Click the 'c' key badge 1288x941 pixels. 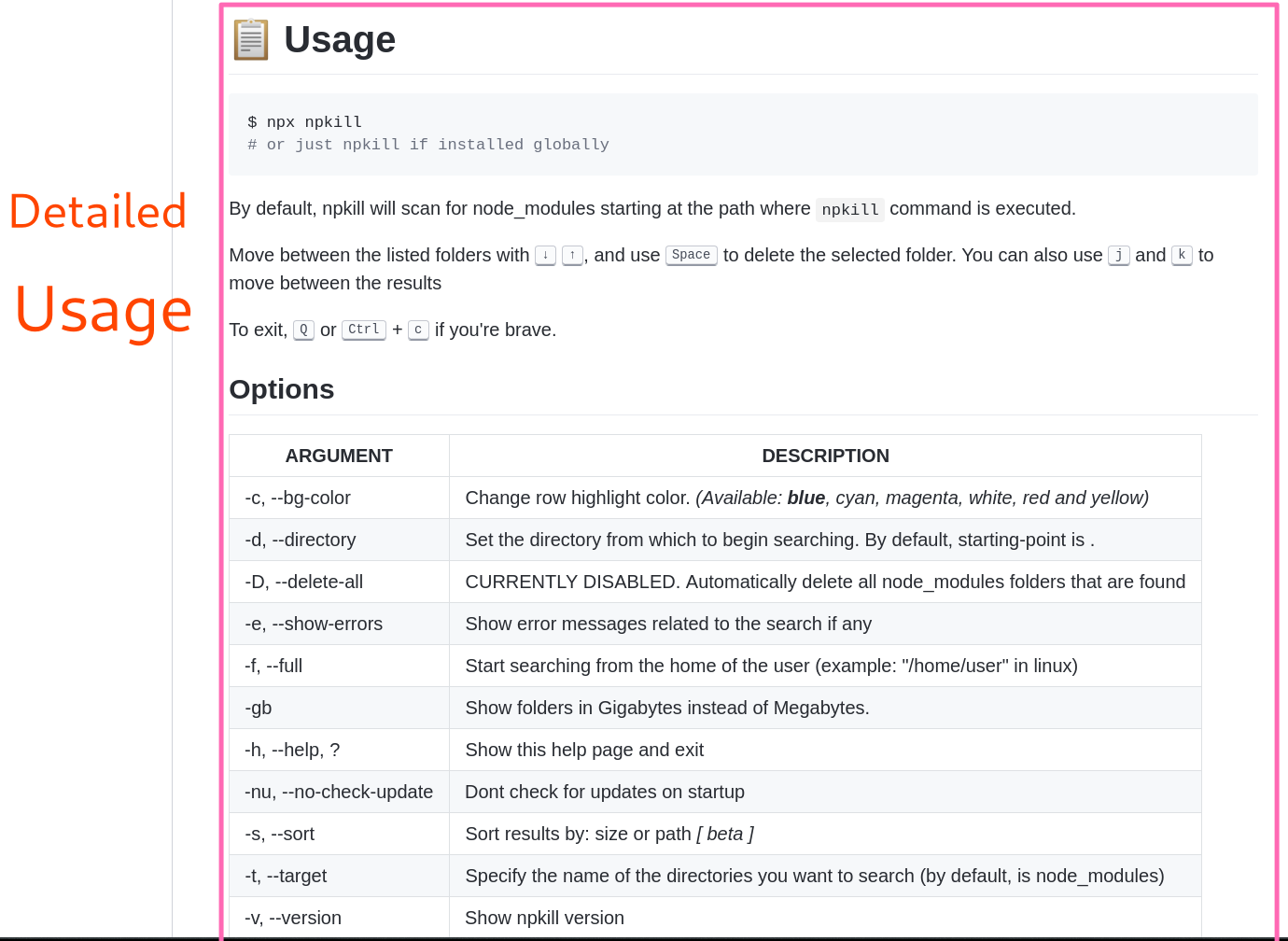click(x=418, y=330)
